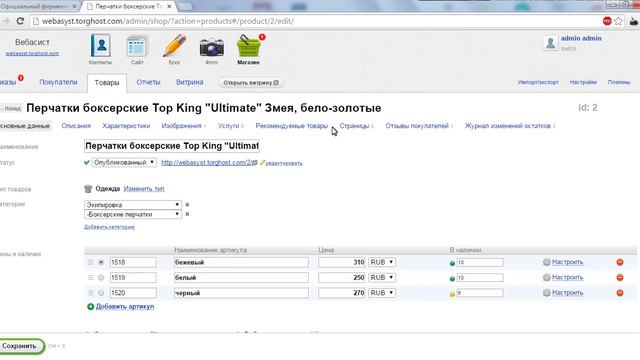640x360 pixels.
Task: Open Импорт/экспорт in the top menu
Action: [x=538, y=82]
